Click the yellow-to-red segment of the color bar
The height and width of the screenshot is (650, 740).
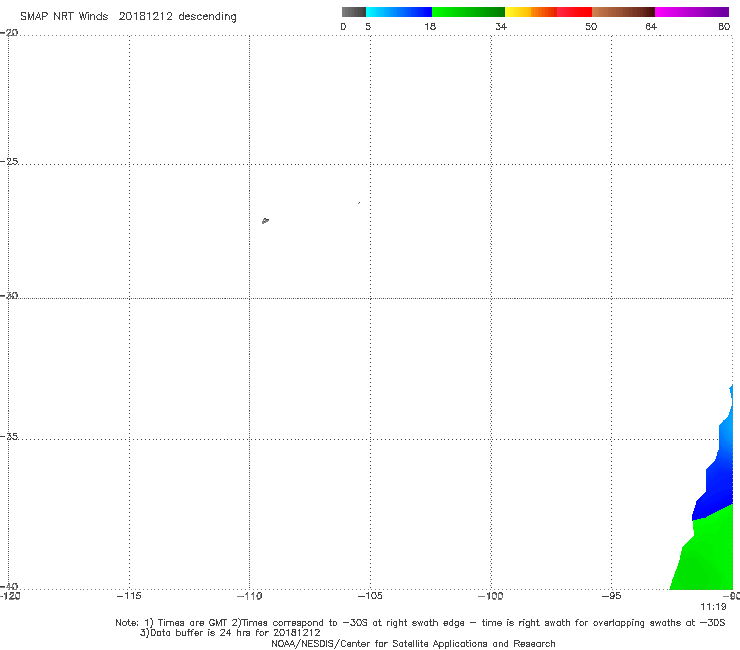[548, 12]
